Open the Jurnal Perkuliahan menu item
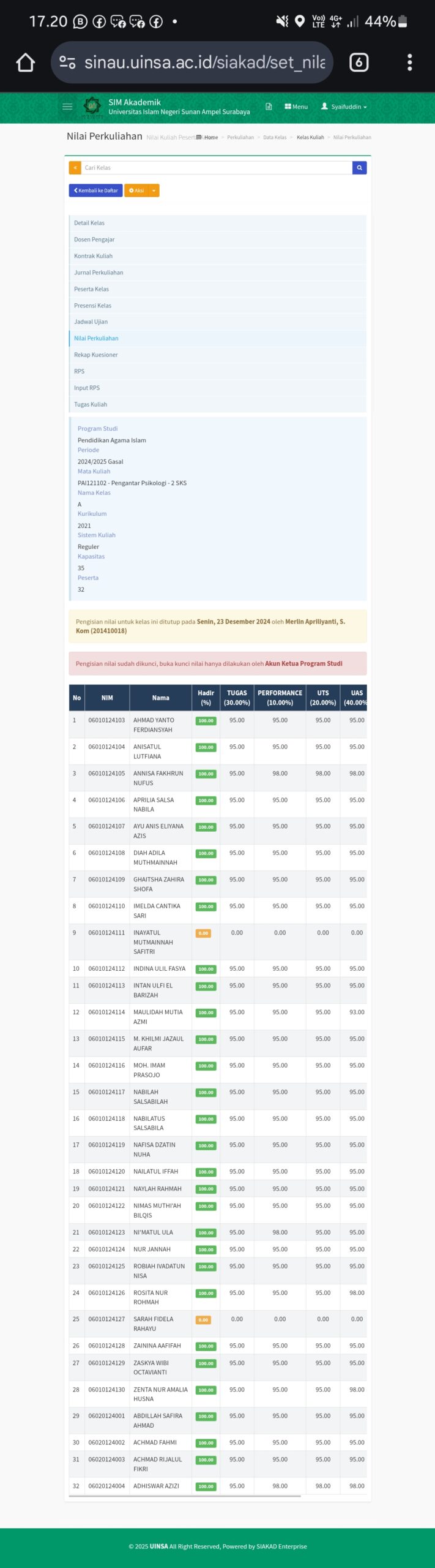 (218, 273)
